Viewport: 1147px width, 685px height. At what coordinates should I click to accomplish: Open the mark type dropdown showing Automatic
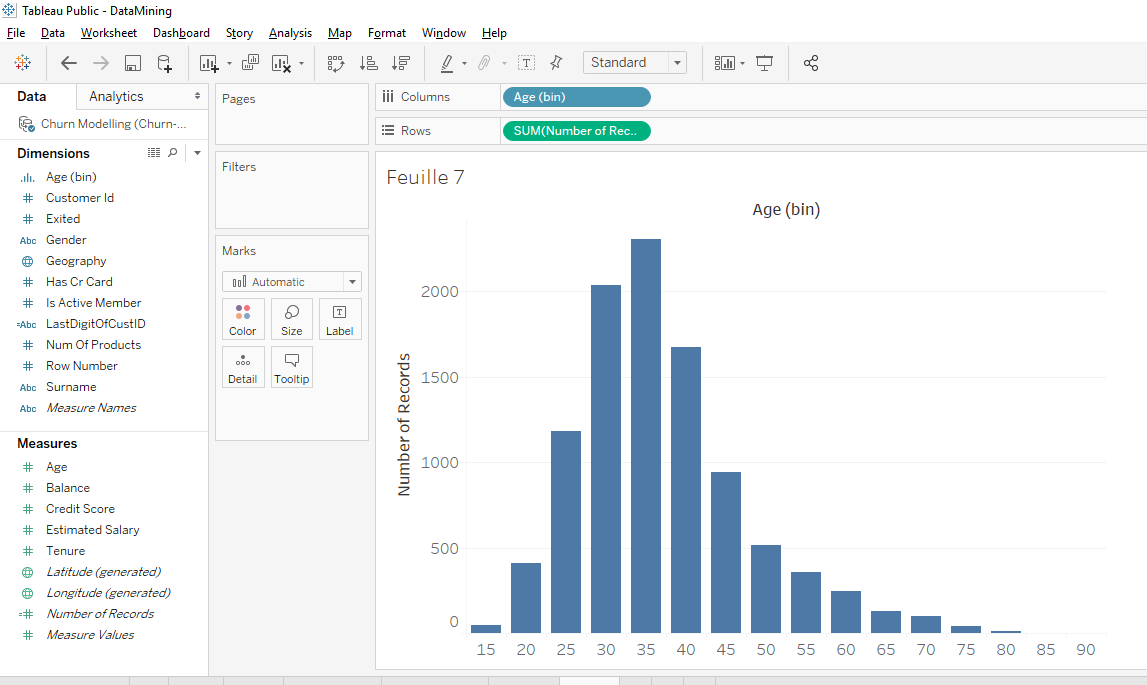click(291, 281)
